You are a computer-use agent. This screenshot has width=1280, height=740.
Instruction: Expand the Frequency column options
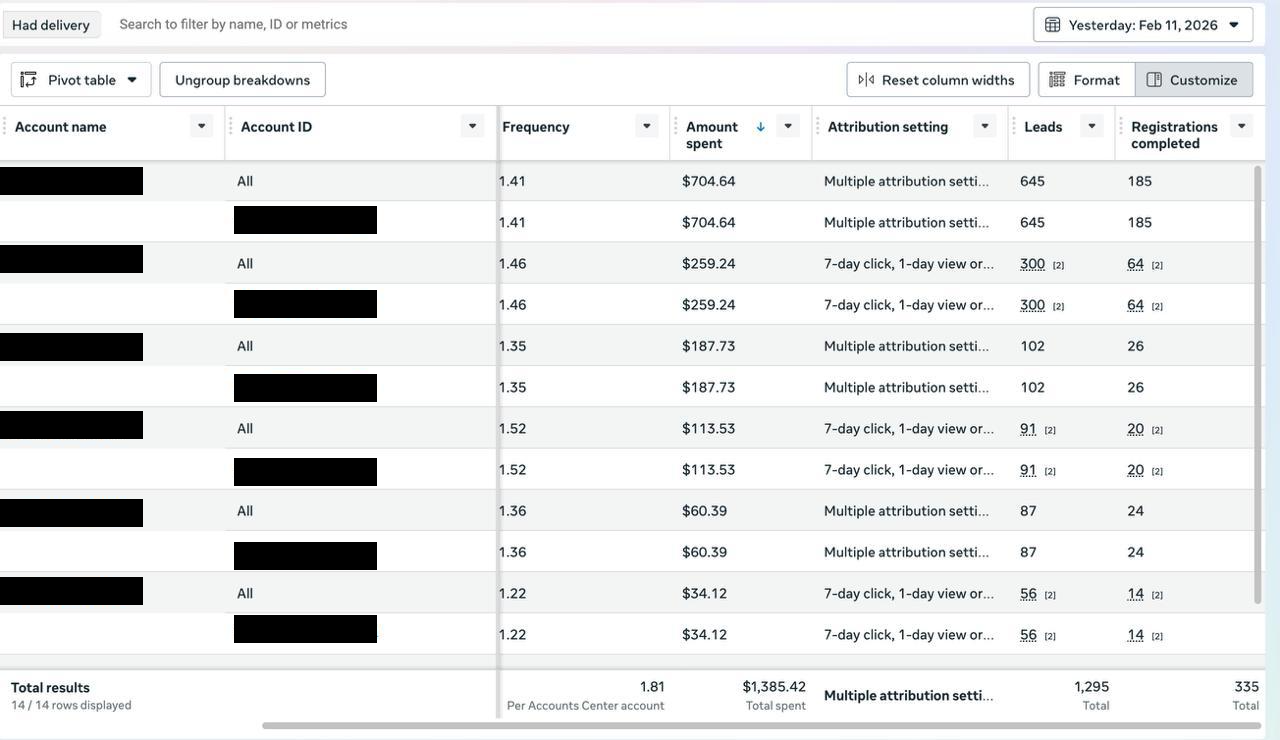click(646, 126)
